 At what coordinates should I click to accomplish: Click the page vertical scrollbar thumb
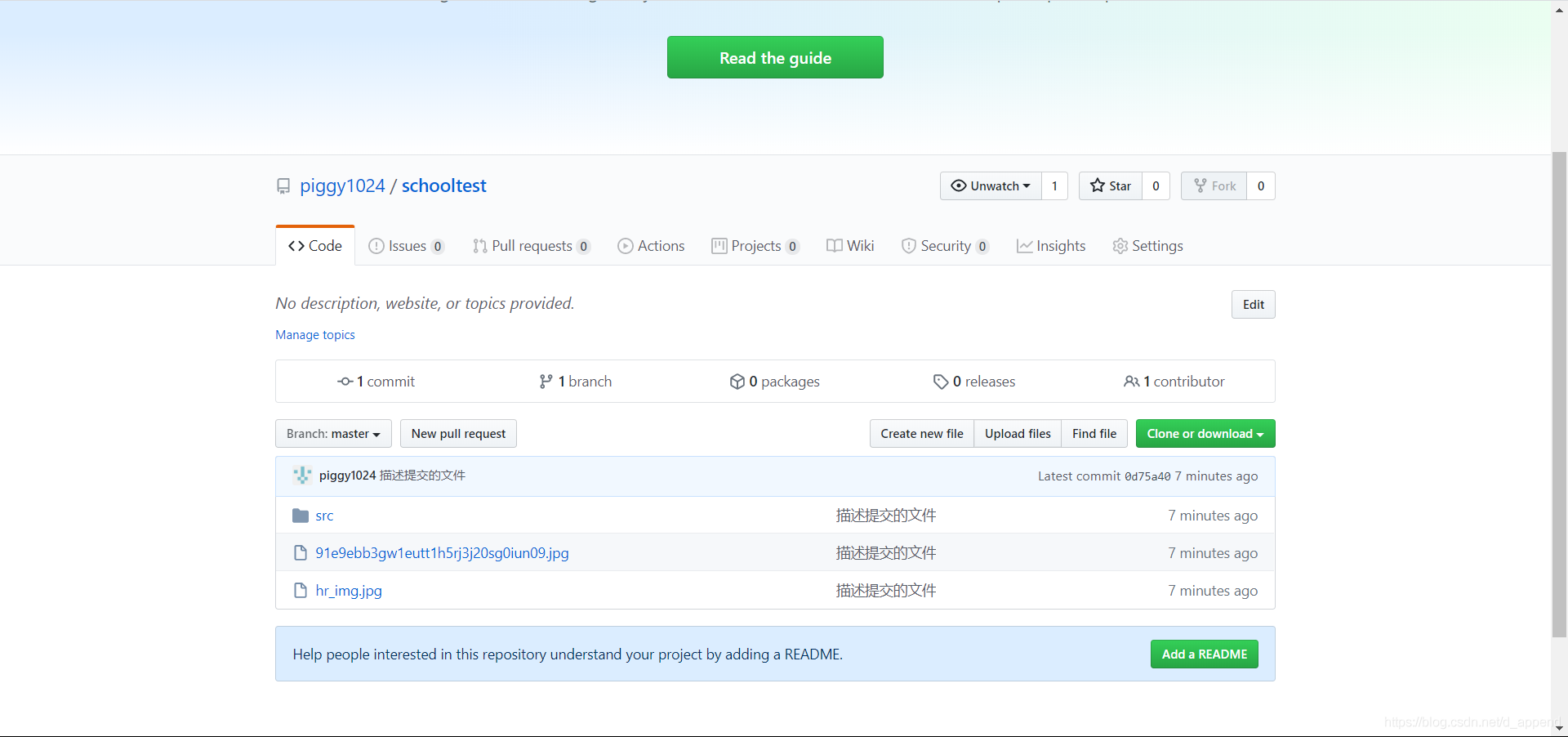1559,394
